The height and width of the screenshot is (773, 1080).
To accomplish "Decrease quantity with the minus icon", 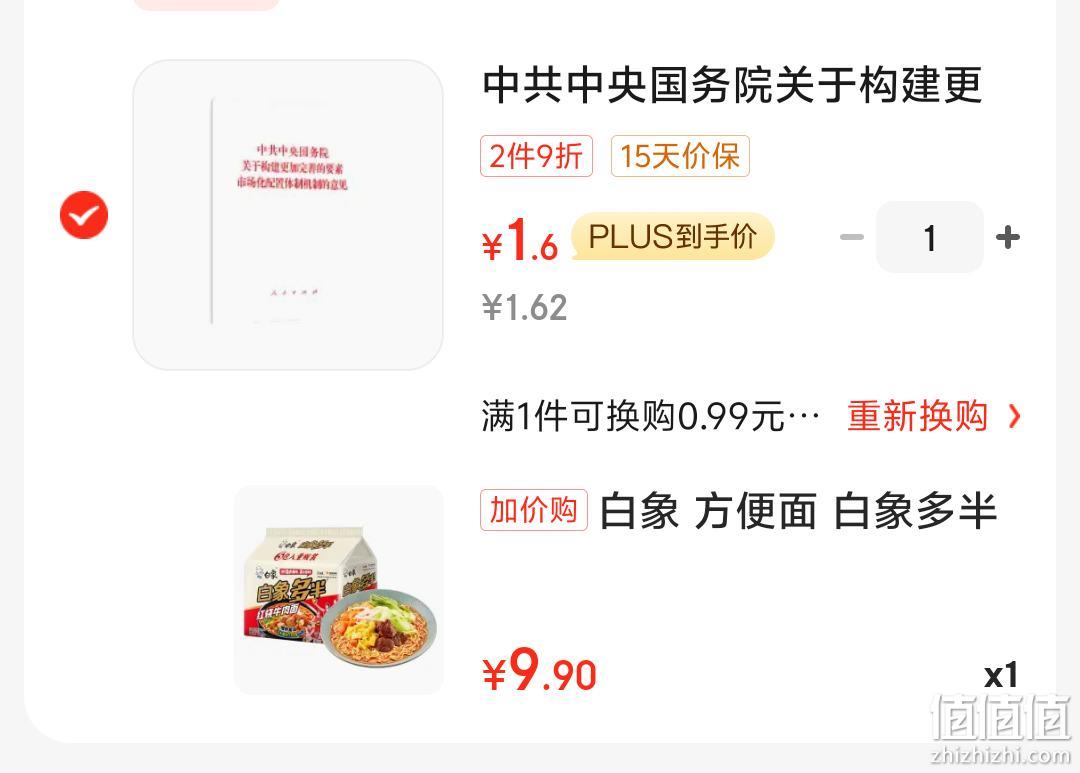I will point(852,237).
